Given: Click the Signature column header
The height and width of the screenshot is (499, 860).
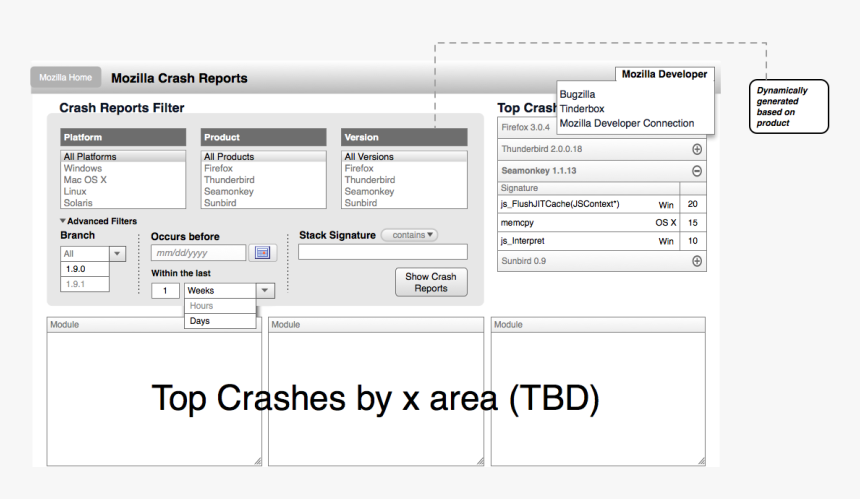Looking at the screenshot, I should pyautogui.click(x=589, y=188).
